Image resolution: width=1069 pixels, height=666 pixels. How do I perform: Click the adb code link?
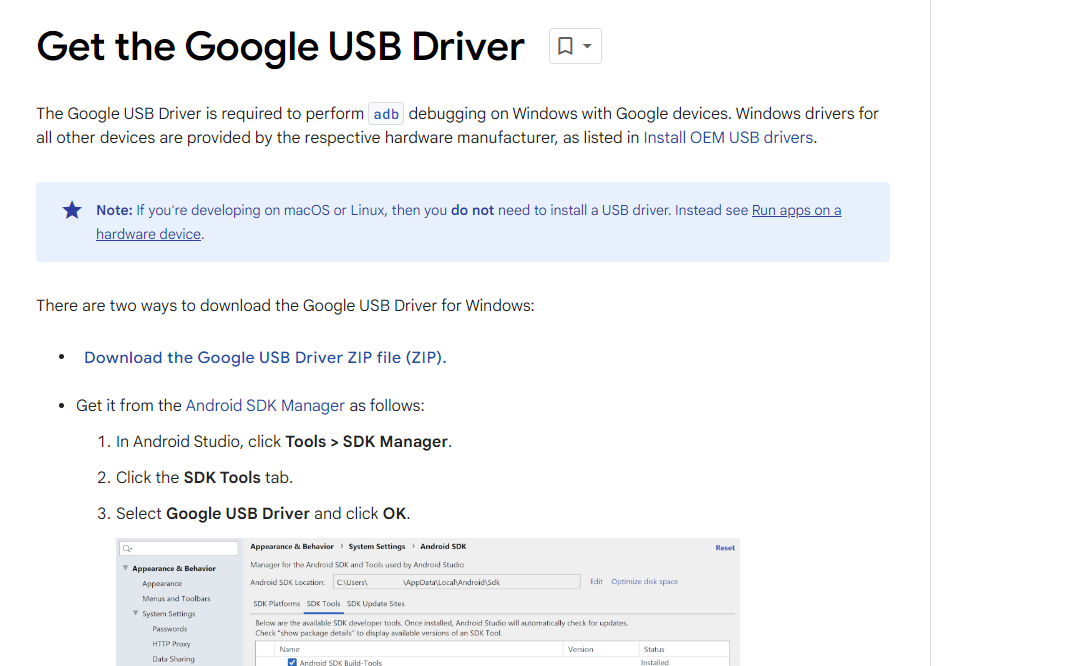pos(386,114)
